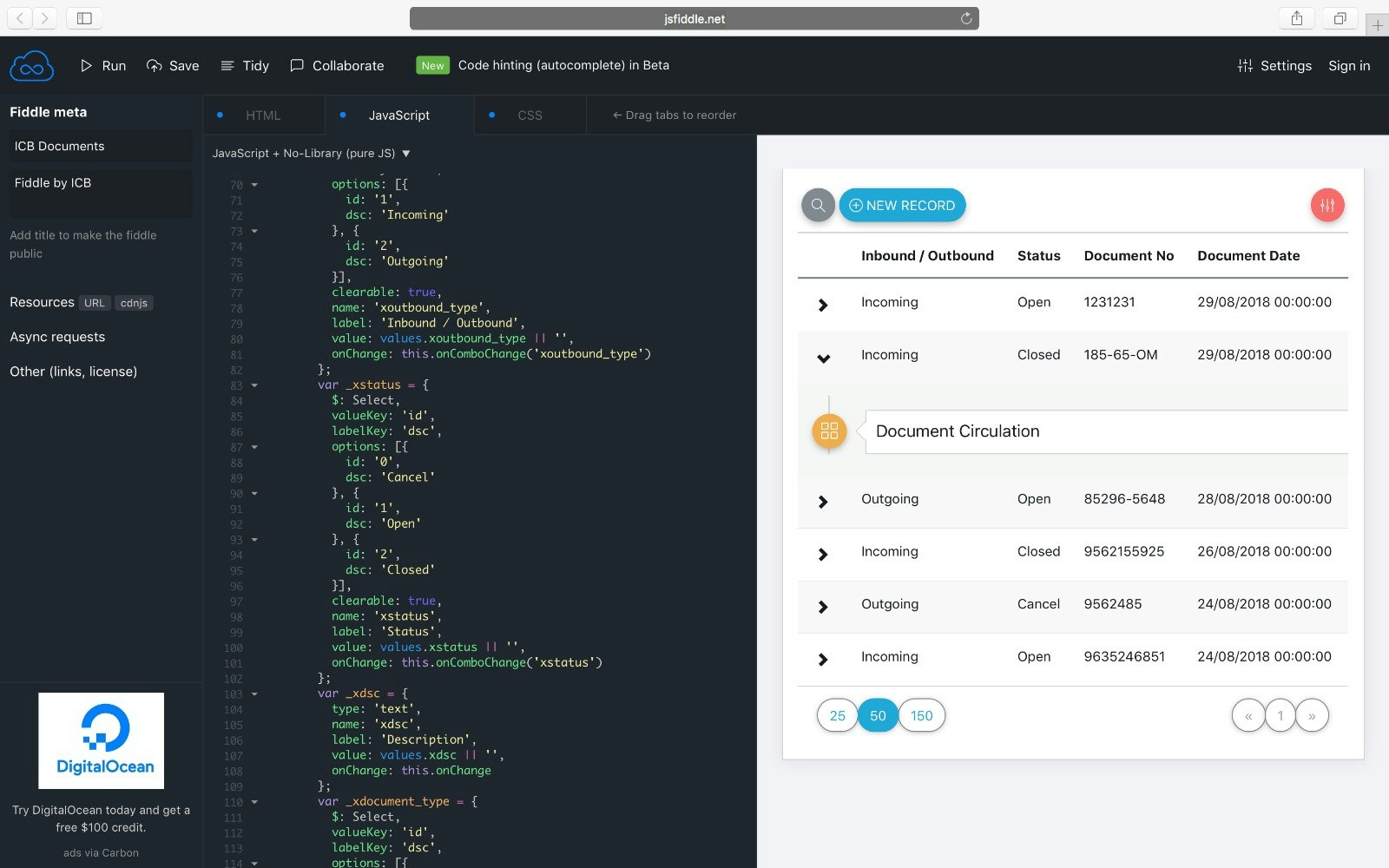Switch to the HTML tab
This screenshot has width=1389, height=868.
(x=262, y=115)
